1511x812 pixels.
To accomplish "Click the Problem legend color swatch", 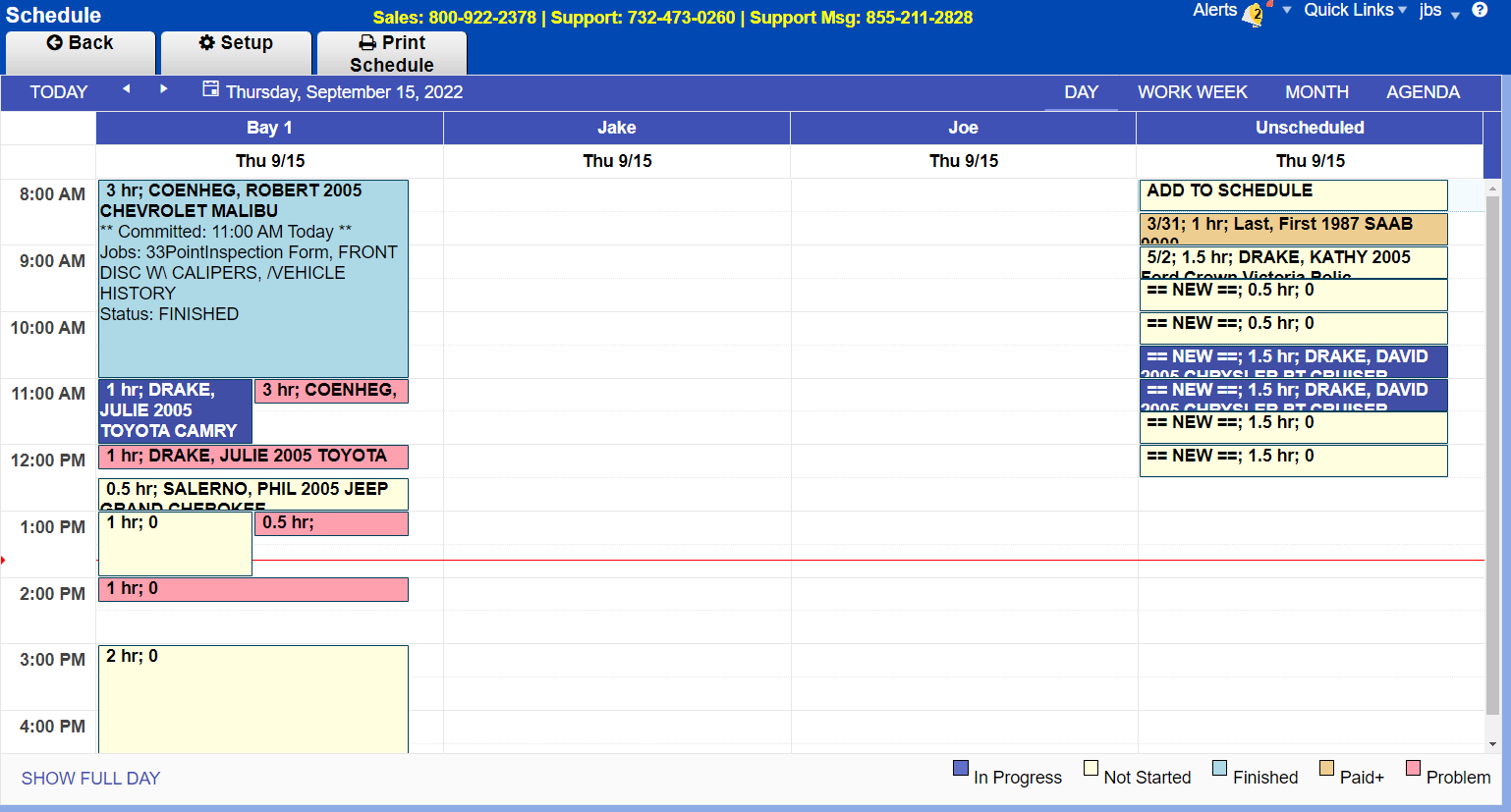I will point(1414,769).
